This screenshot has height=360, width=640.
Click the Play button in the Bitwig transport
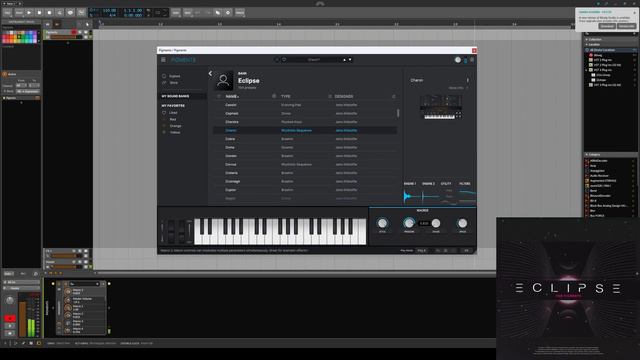(29, 13)
